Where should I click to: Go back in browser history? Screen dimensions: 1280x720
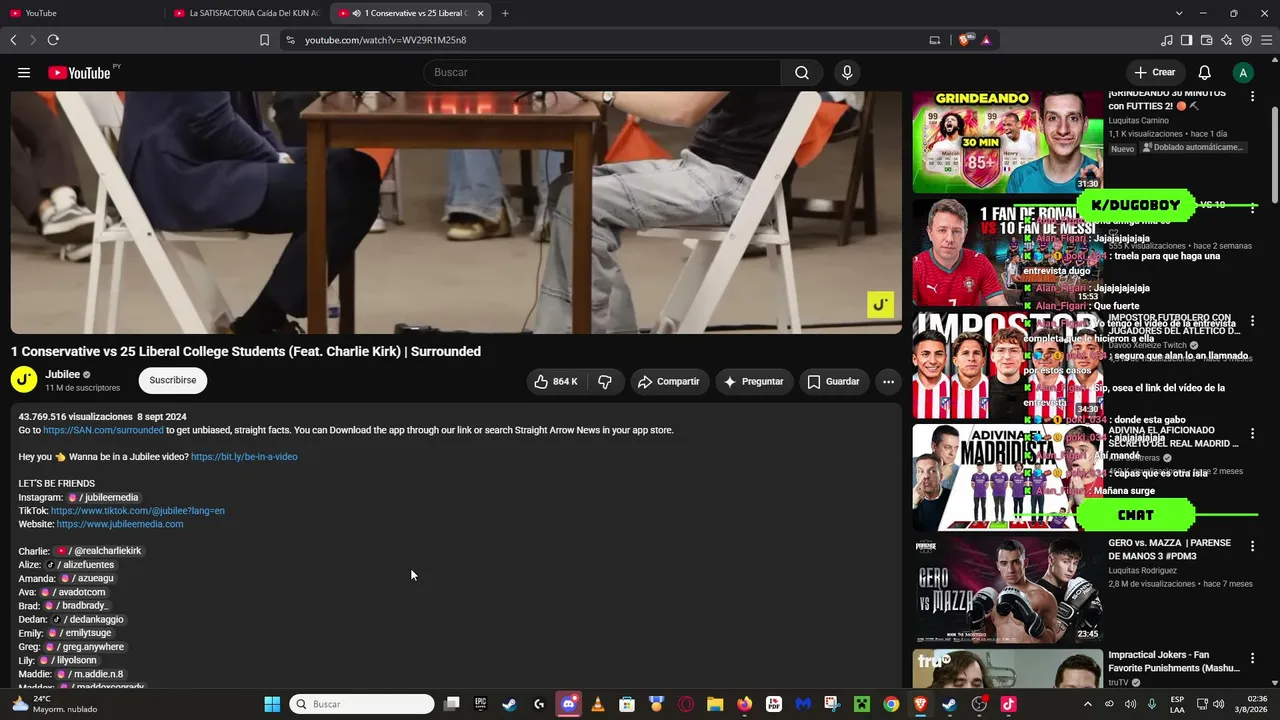coord(13,40)
